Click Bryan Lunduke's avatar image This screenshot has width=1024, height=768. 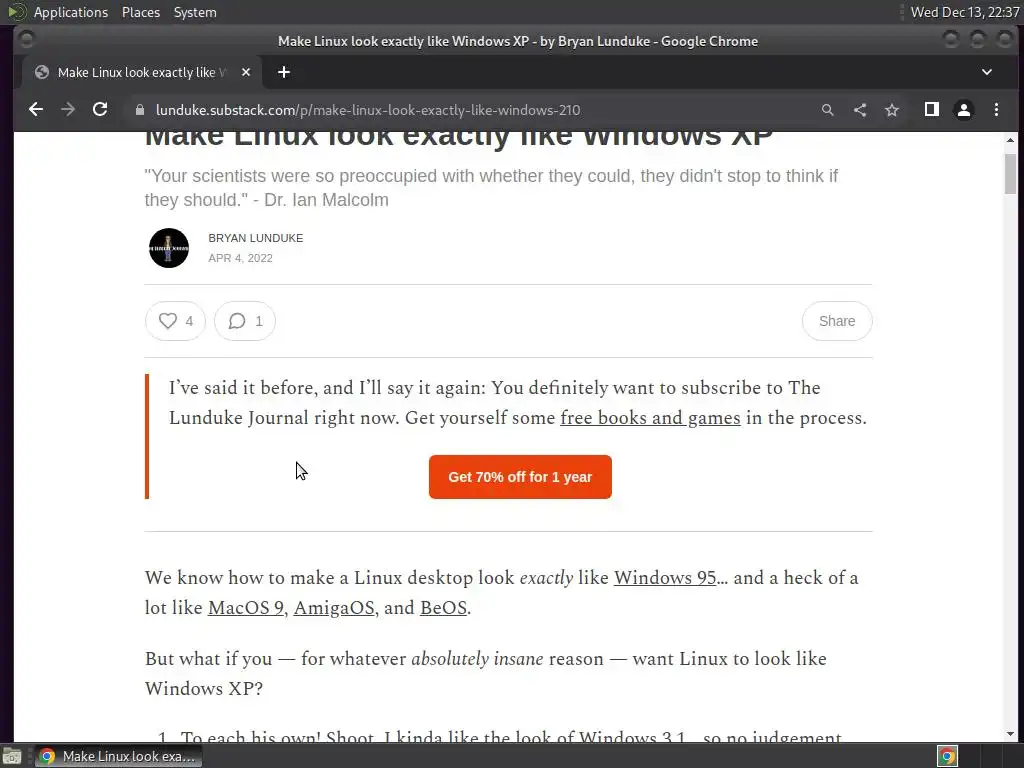coord(168,248)
